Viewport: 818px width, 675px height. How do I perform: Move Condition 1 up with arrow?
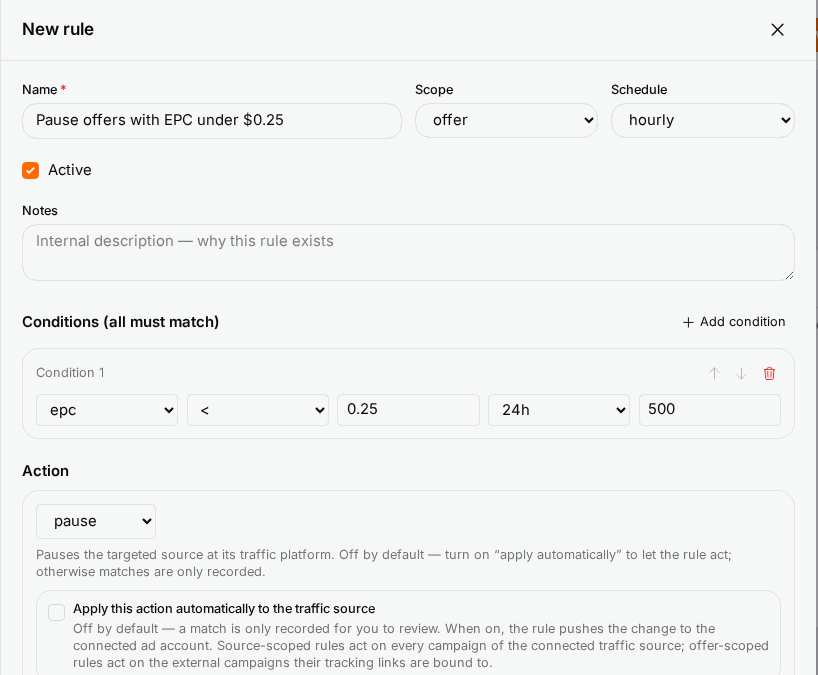tap(714, 373)
